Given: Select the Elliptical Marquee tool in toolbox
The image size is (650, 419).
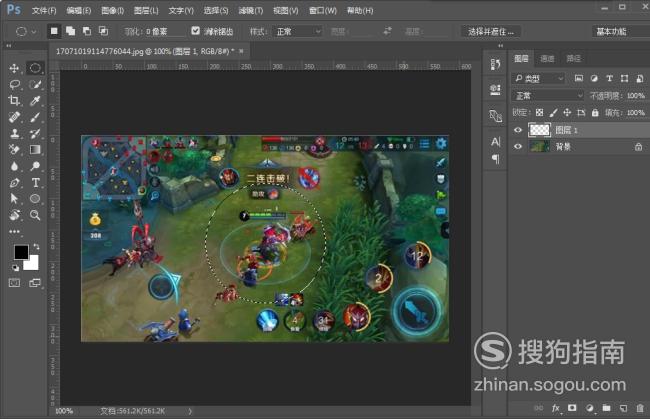Looking at the screenshot, I should pyautogui.click(x=35, y=68).
